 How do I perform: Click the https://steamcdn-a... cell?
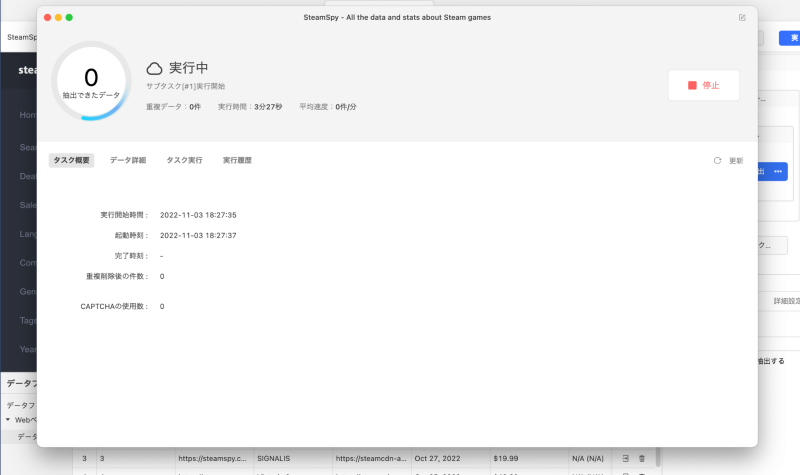pyautogui.click(x=371, y=459)
